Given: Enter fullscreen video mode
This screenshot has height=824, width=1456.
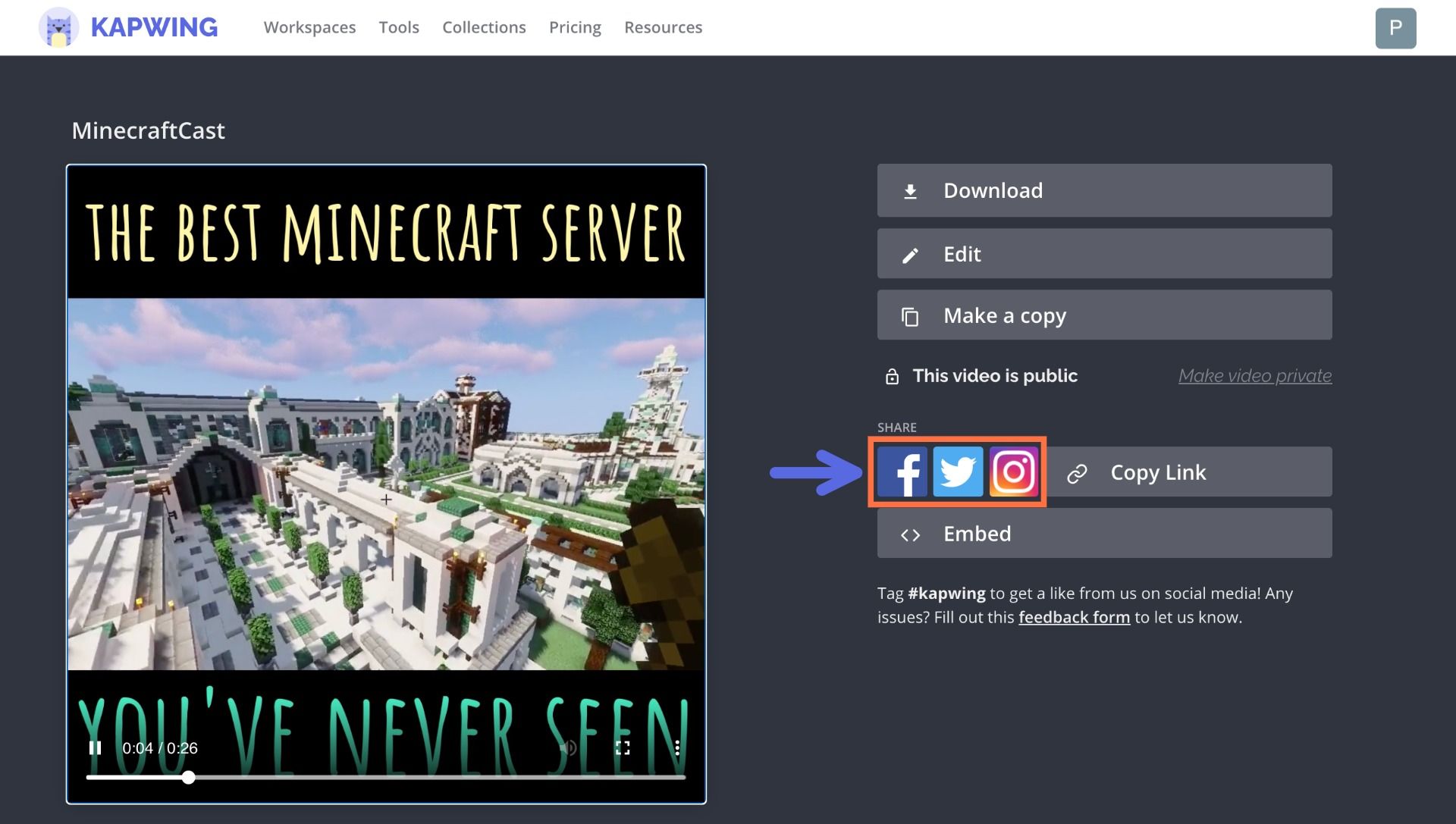Looking at the screenshot, I should [x=623, y=748].
